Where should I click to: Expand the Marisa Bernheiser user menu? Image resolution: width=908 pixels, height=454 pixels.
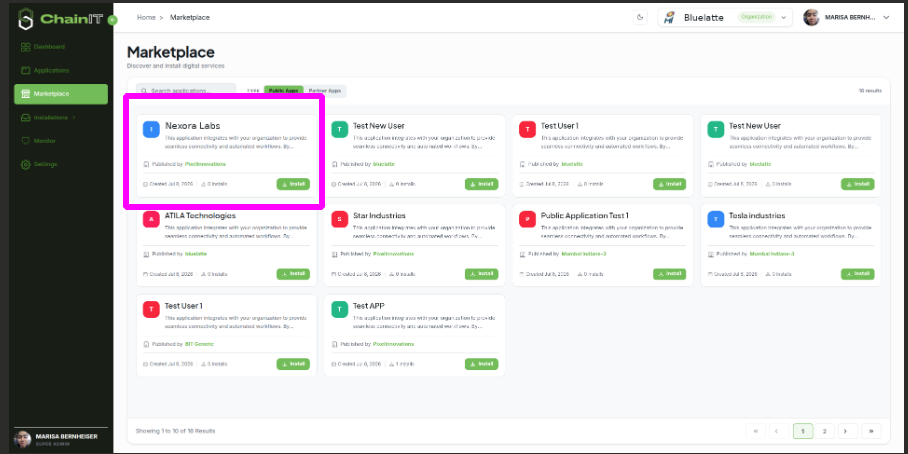[x=845, y=17]
